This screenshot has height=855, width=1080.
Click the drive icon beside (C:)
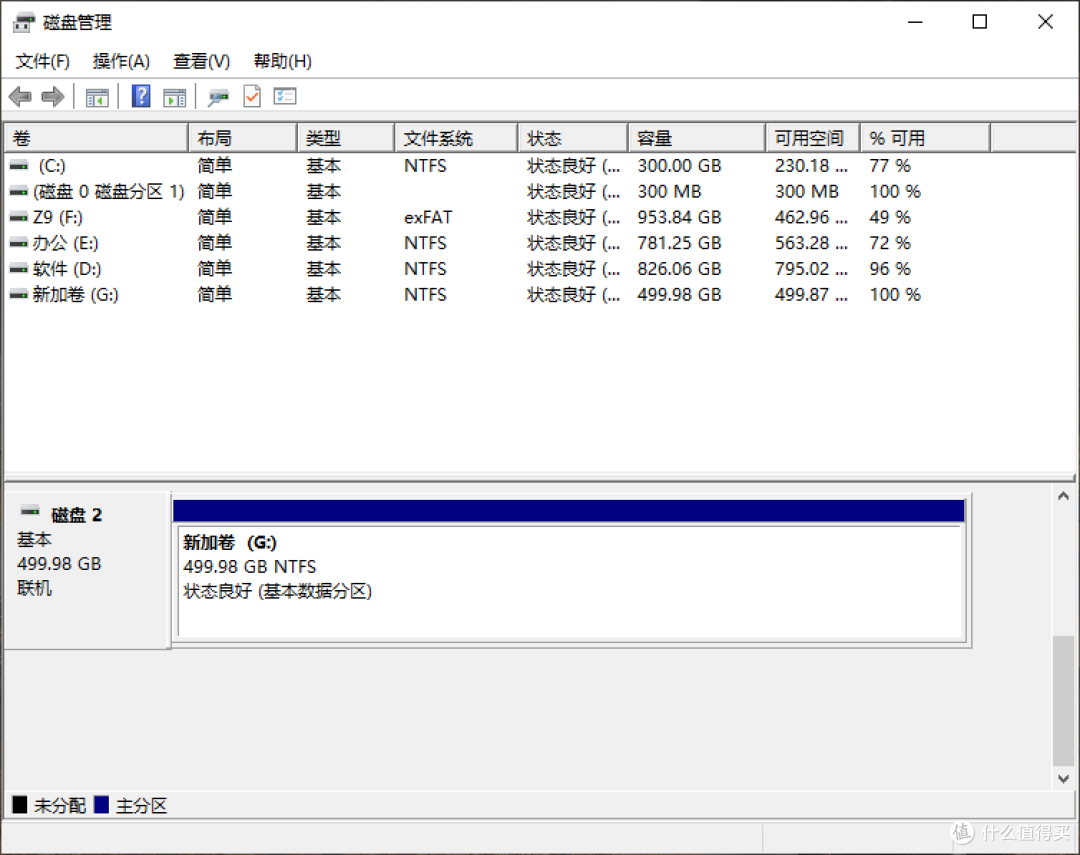coord(19,165)
